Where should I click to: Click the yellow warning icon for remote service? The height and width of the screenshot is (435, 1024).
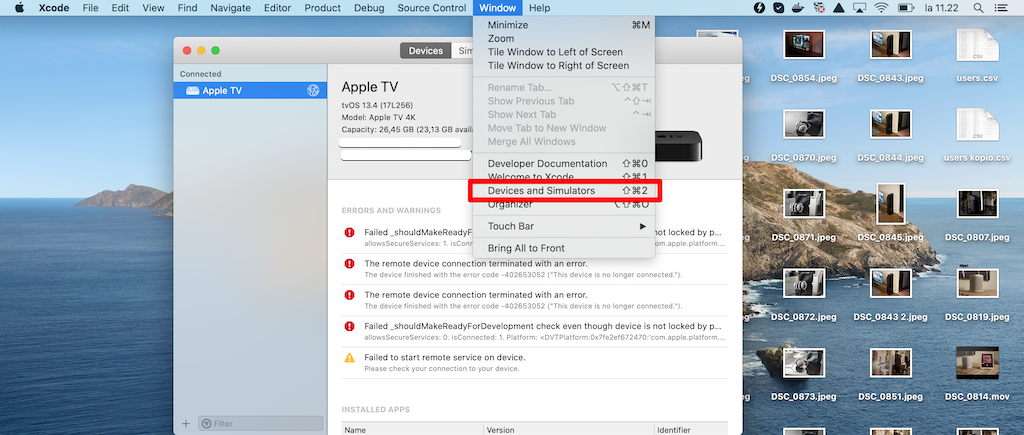pos(349,358)
